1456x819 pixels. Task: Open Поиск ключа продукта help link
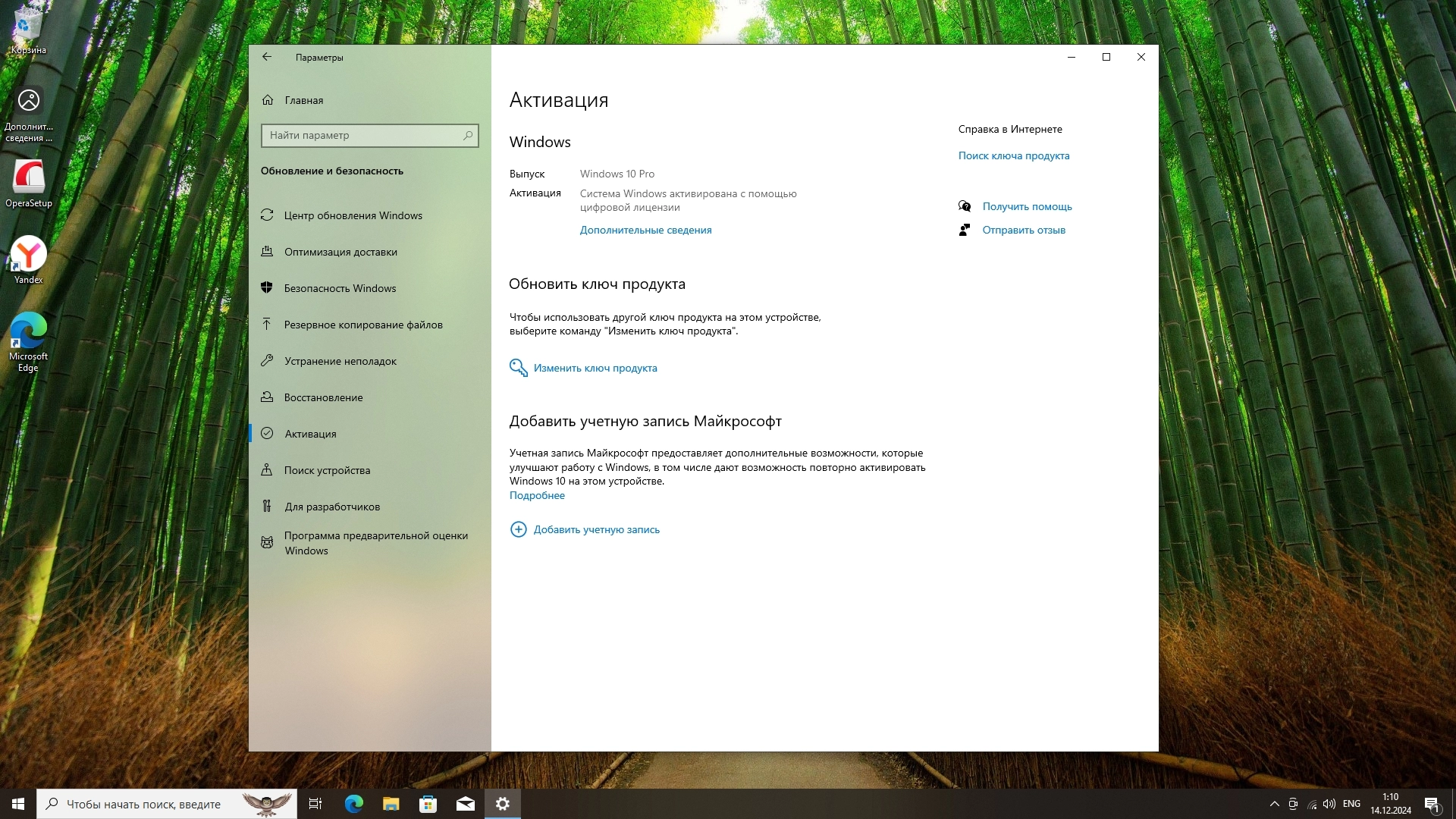1013,155
